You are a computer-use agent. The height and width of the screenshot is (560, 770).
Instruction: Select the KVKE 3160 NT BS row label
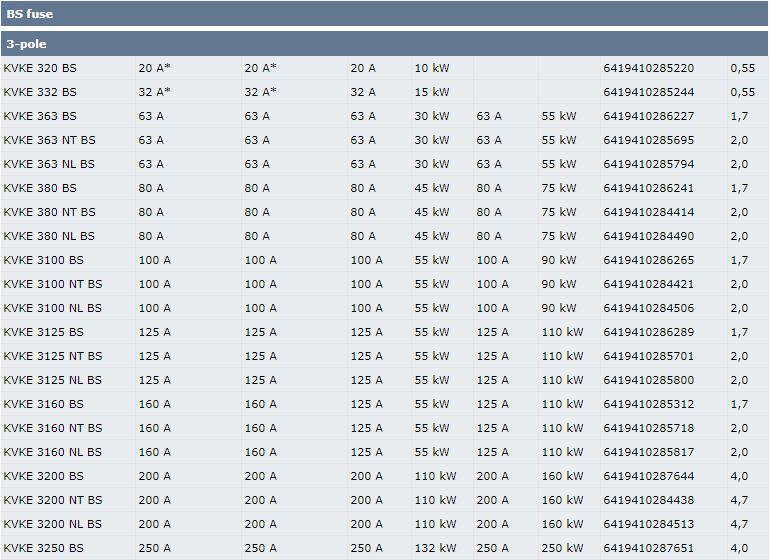[x=53, y=428]
